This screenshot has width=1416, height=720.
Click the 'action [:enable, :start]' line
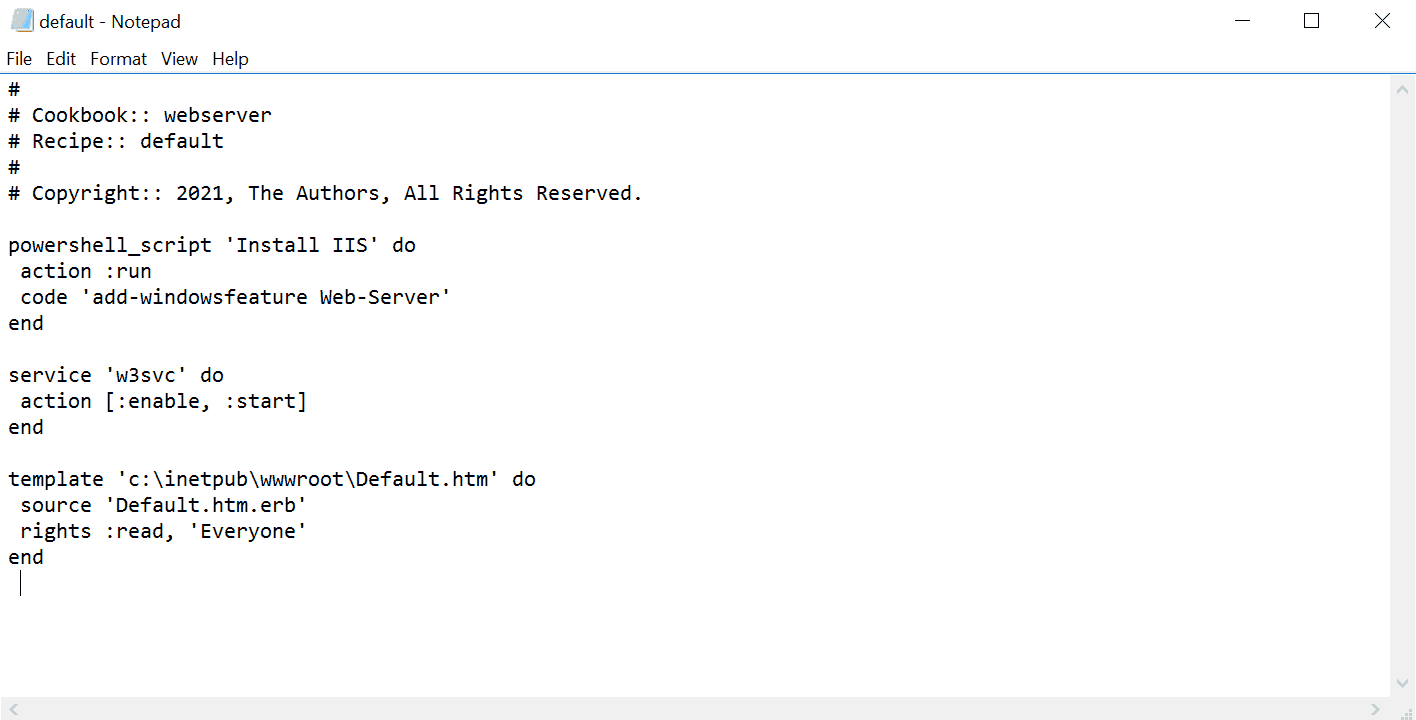[x=164, y=401]
